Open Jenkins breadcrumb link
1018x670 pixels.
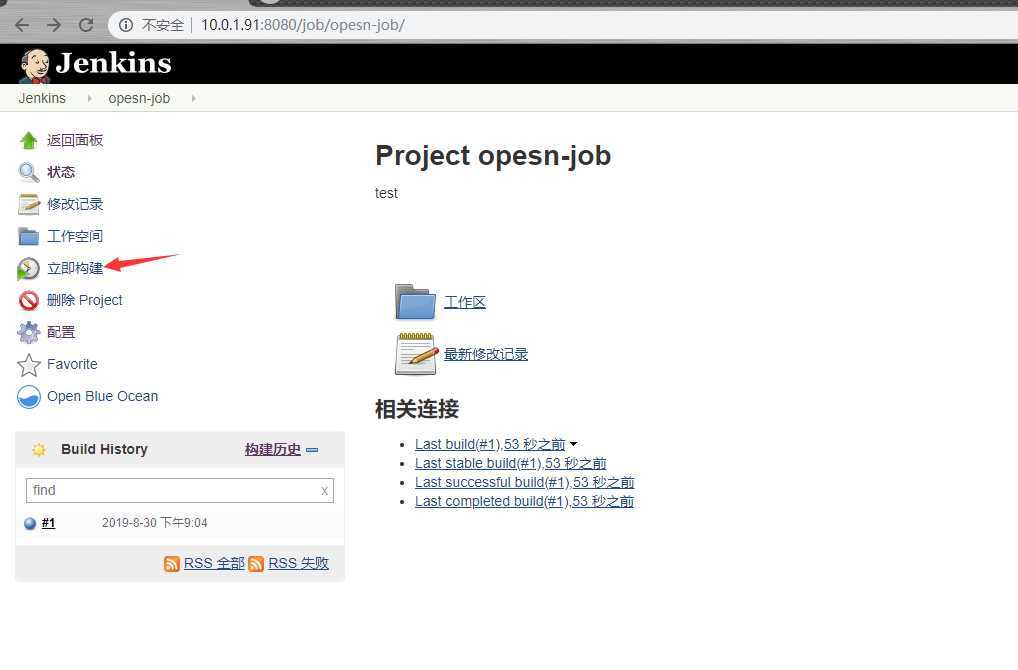pos(42,98)
